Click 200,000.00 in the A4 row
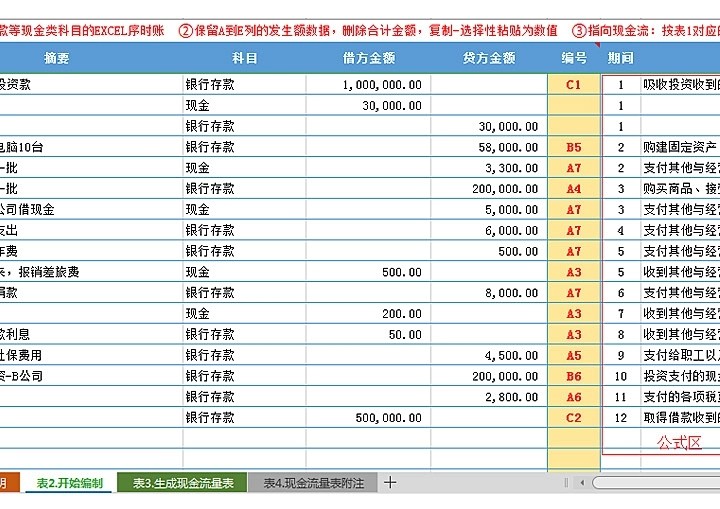The height and width of the screenshot is (509, 720). point(489,189)
